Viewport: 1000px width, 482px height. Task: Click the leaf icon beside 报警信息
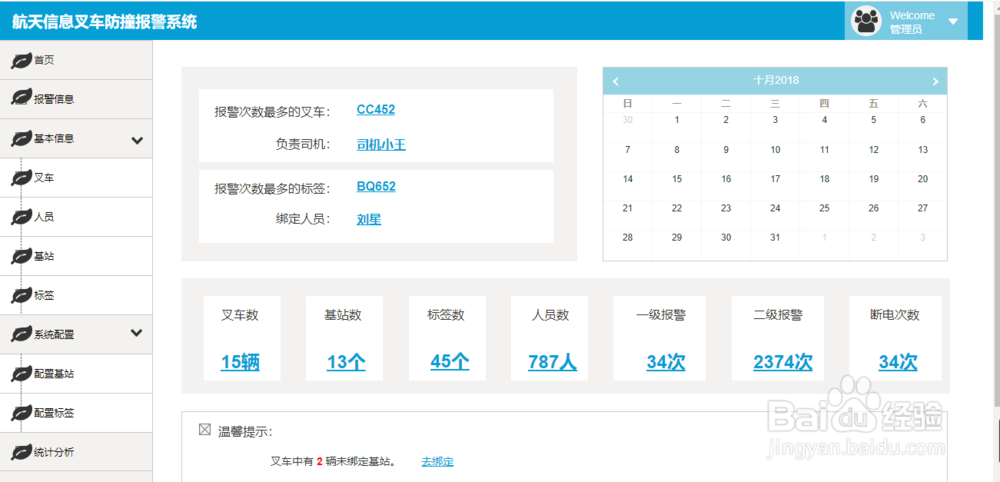click(x=22, y=99)
